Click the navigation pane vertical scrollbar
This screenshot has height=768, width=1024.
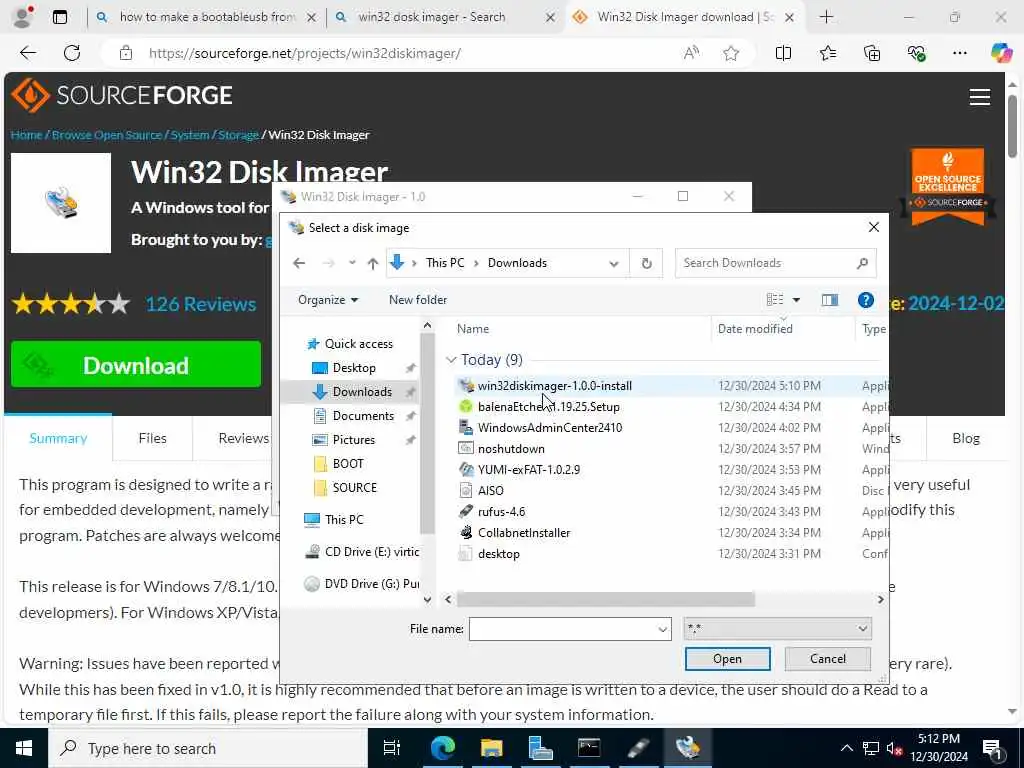pyautogui.click(x=427, y=434)
